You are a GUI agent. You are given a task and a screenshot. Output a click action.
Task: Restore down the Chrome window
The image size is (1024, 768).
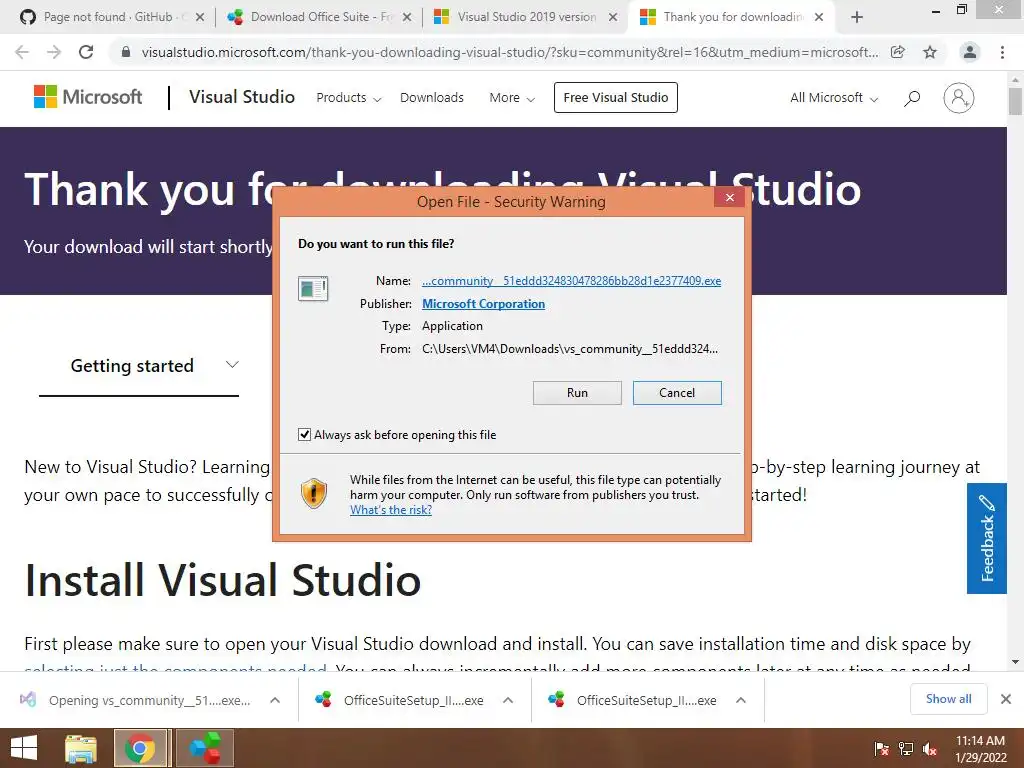tap(962, 9)
